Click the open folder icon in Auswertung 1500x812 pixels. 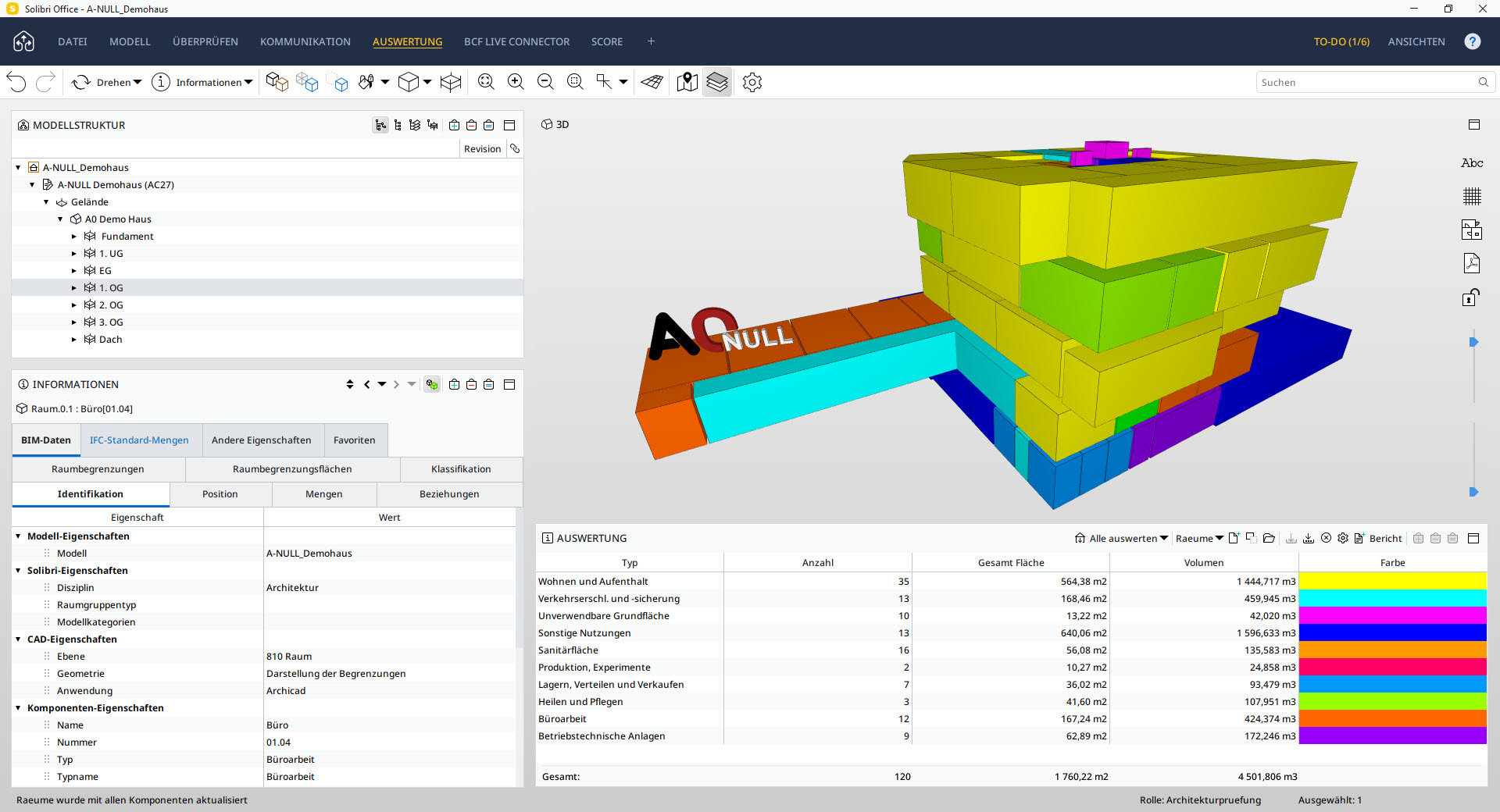click(x=1269, y=538)
